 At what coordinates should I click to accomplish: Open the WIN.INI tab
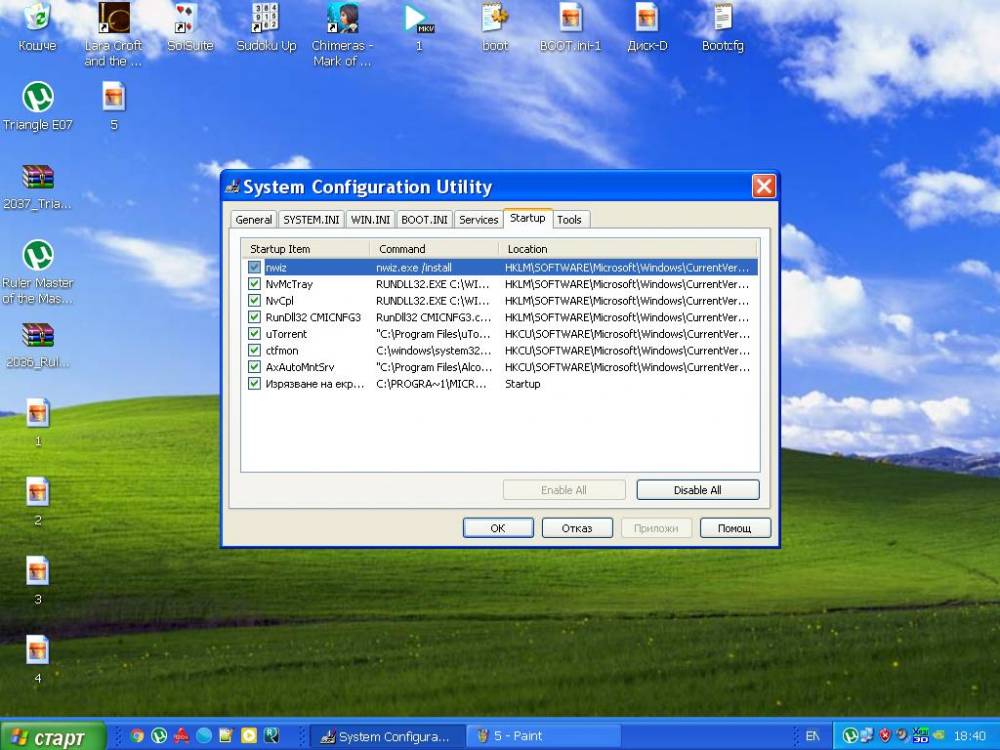[x=371, y=219]
